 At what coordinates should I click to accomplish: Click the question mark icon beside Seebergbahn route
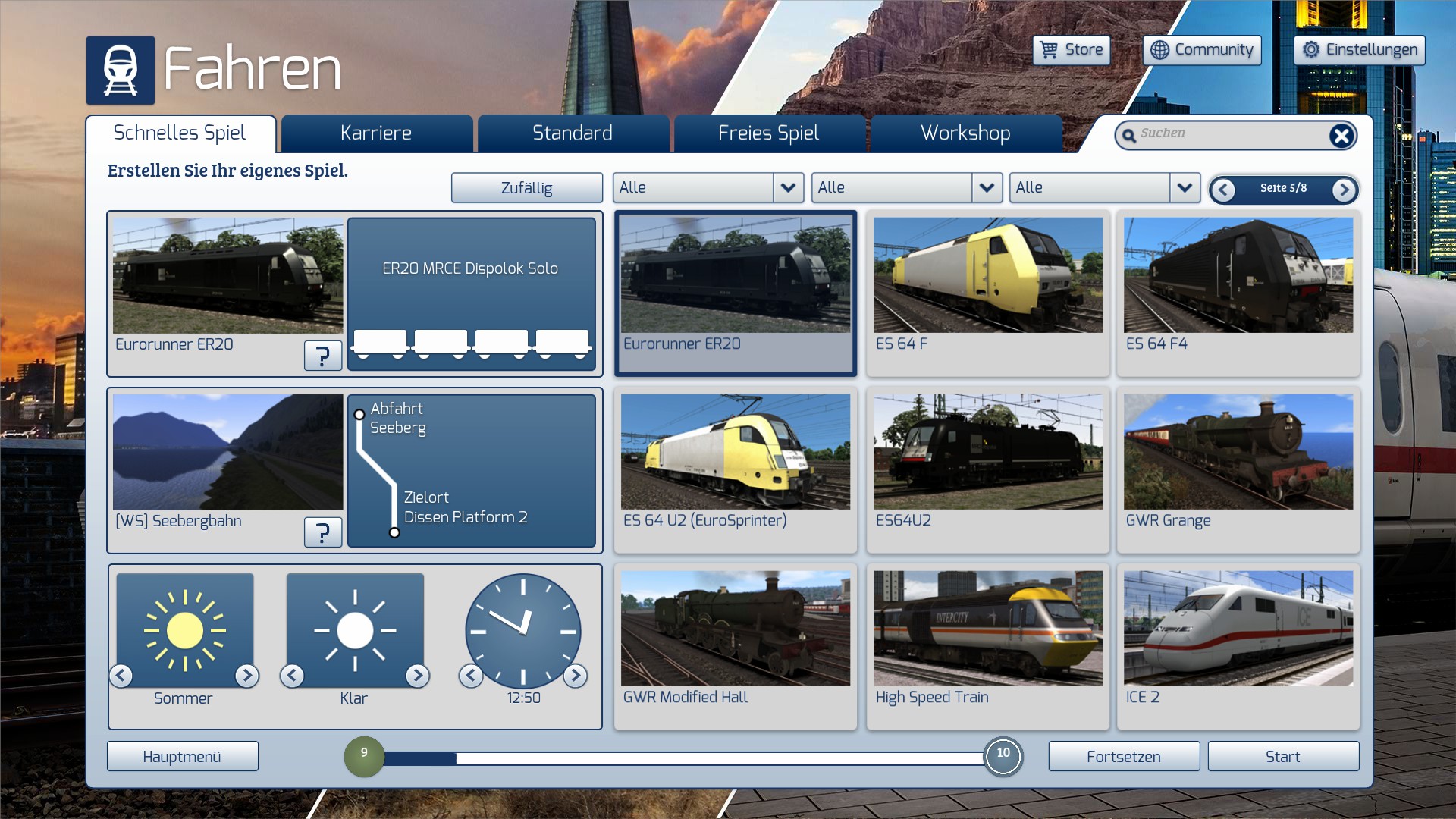point(322,532)
